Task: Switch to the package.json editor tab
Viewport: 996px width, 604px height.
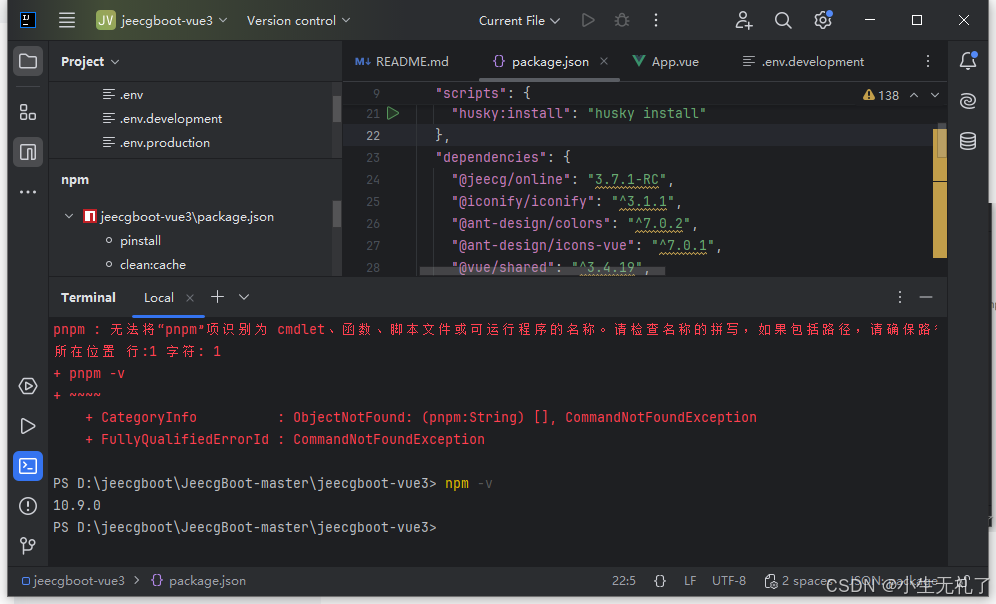Action: click(x=550, y=62)
